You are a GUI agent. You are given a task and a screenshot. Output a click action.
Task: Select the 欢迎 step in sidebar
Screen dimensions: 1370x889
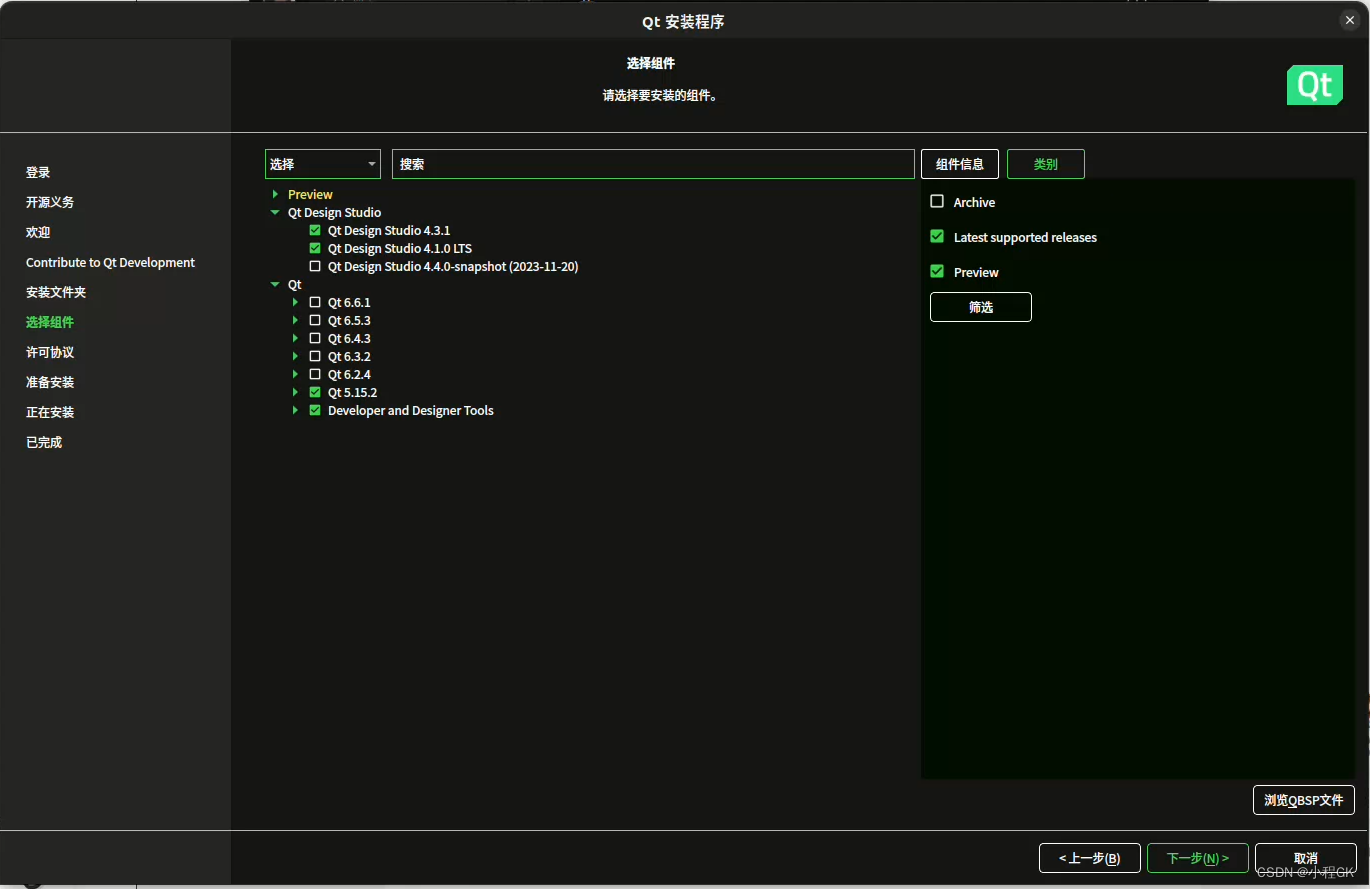pos(38,232)
